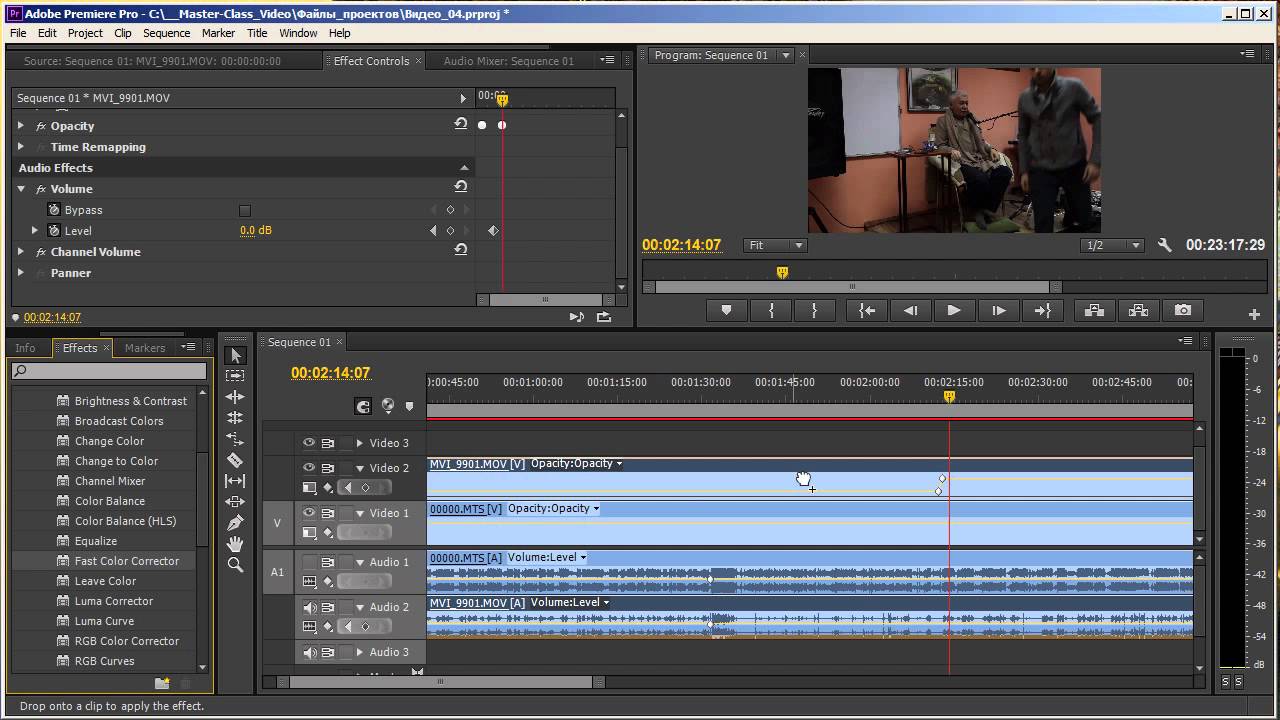Select the Razor tool

tap(235, 460)
